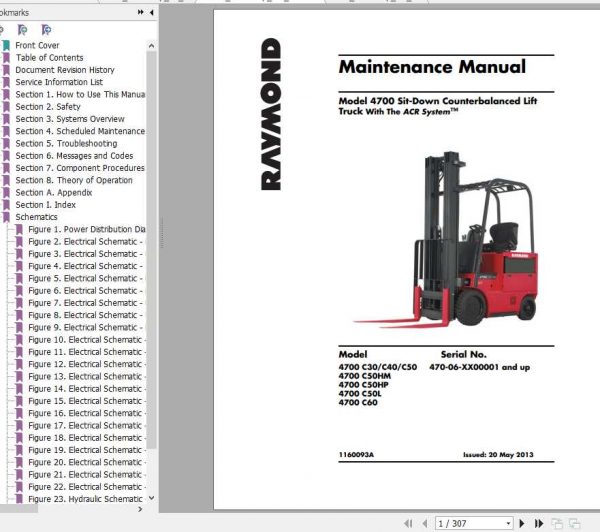Click the Maintenance Manual title on the page
The width and height of the screenshot is (600, 532).
432,67
